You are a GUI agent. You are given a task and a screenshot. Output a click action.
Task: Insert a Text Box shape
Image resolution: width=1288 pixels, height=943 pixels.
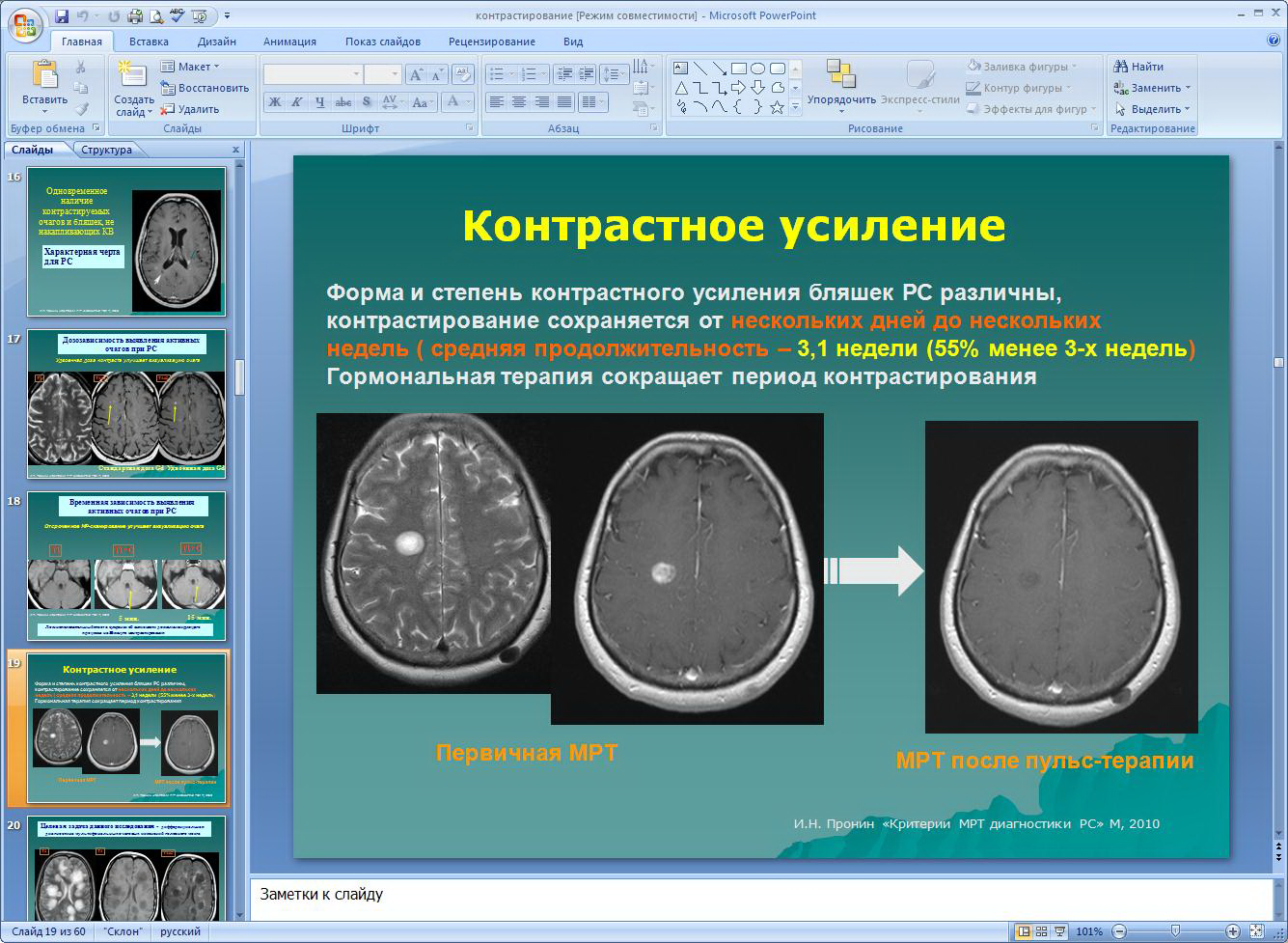(680, 69)
